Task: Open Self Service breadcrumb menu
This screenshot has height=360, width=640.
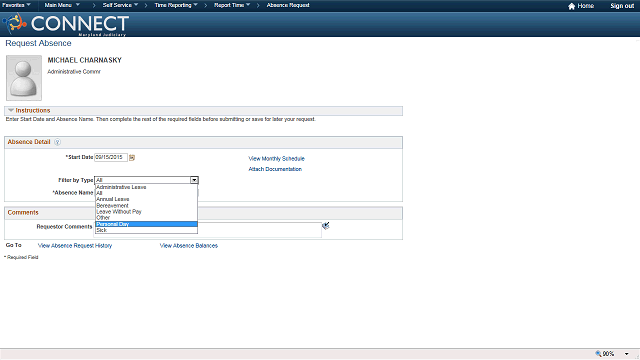Action: 120,5
